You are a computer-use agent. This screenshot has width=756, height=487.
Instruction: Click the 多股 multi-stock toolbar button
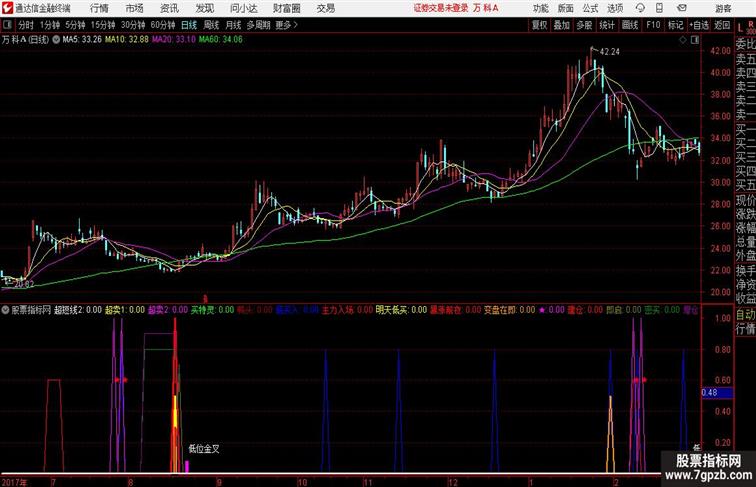pyautogui.click(x=584, y=25)
